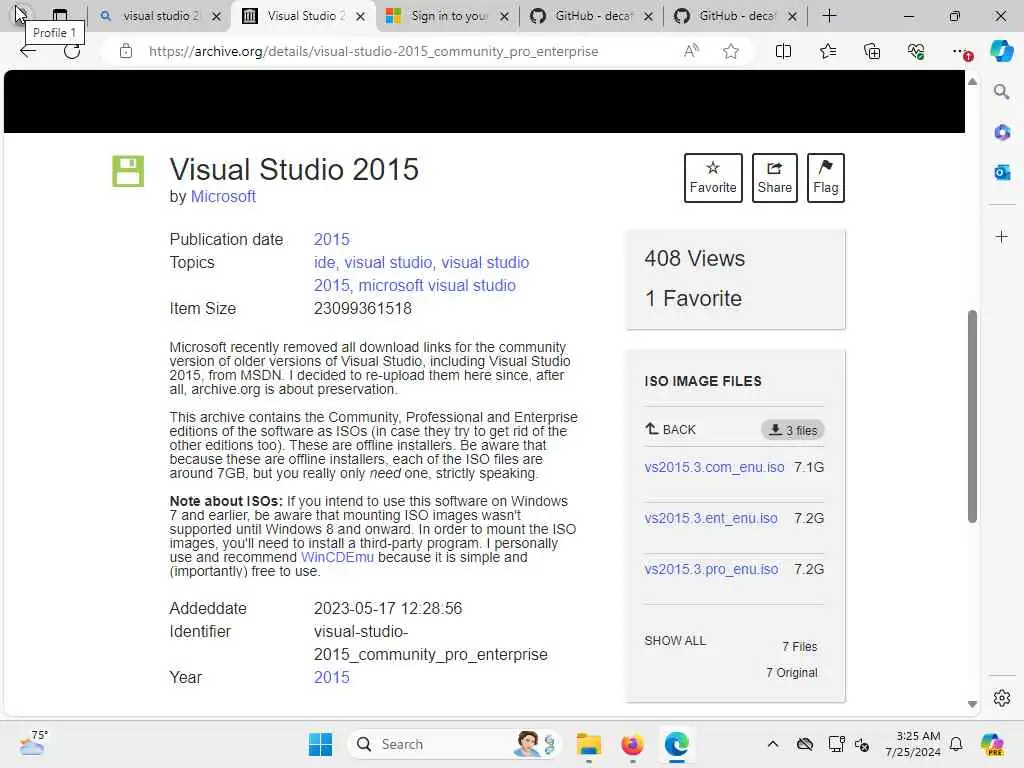Open File Explorer from taskbar
Image resolution: width=1024 pixels, height=768 pixels.
[x=588, y=744]
